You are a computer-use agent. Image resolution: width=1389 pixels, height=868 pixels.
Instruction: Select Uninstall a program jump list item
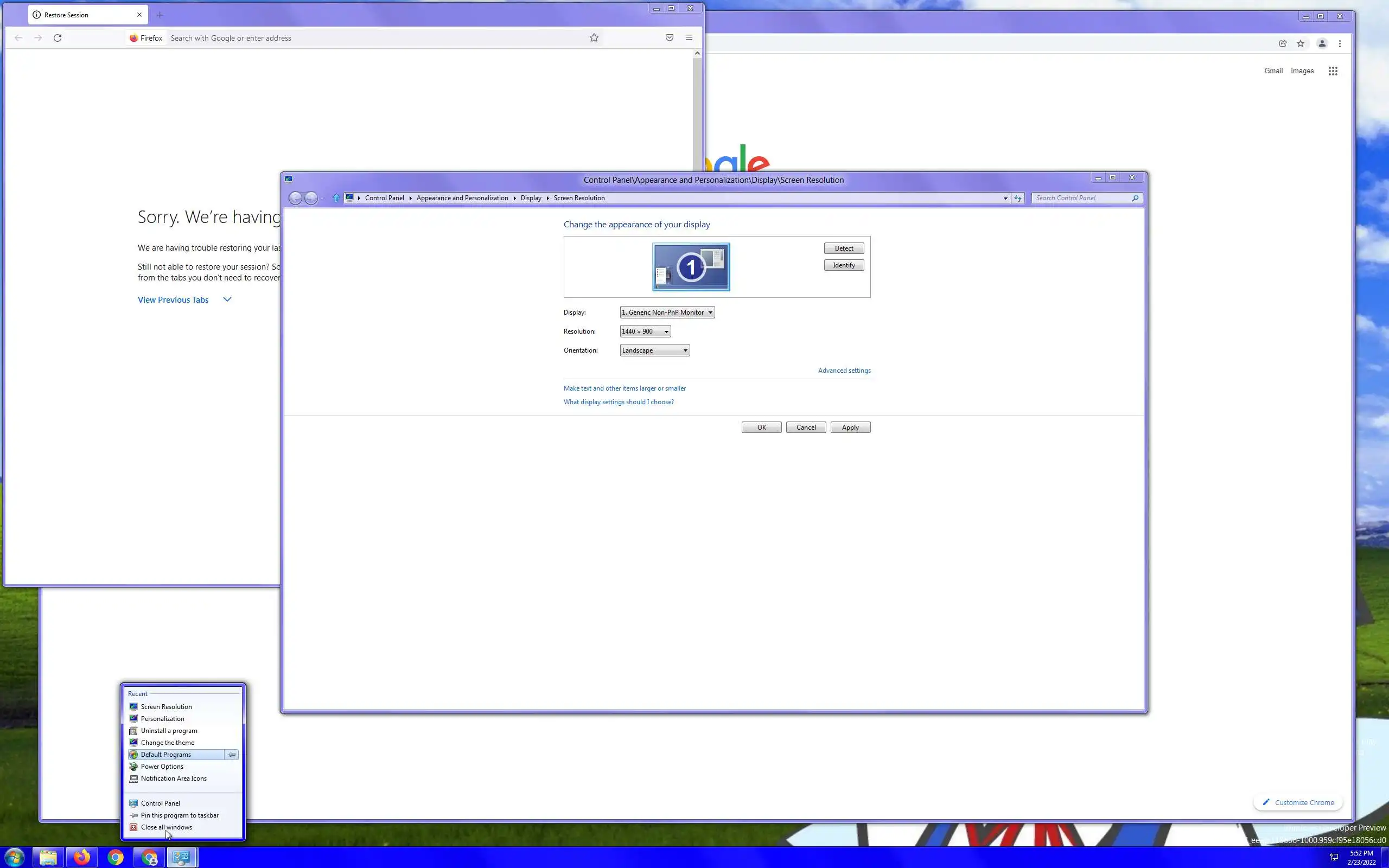(x=169, y=731)
